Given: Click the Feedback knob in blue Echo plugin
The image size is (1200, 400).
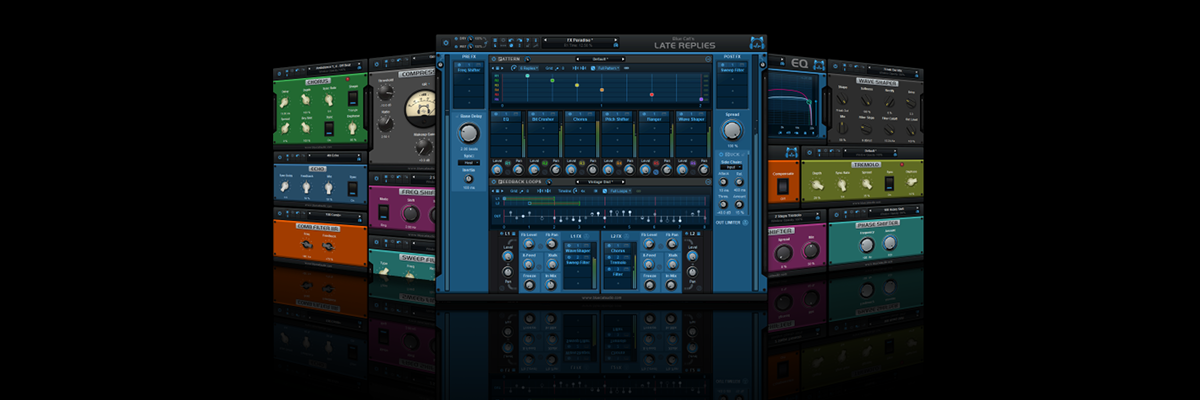Looking at the screenshot, I should coord(307,186).
